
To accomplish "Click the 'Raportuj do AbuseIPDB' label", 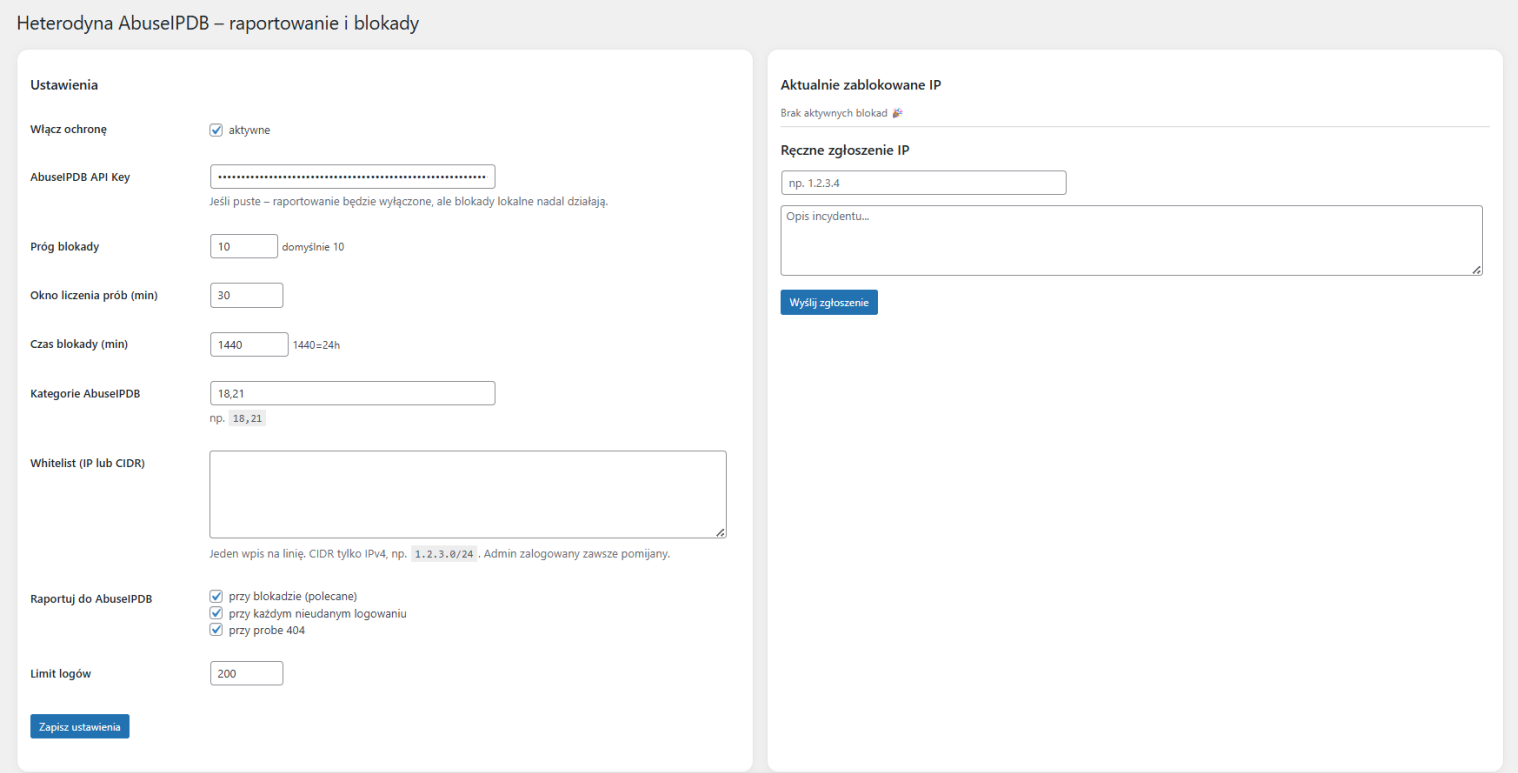I will click(92, 599).
